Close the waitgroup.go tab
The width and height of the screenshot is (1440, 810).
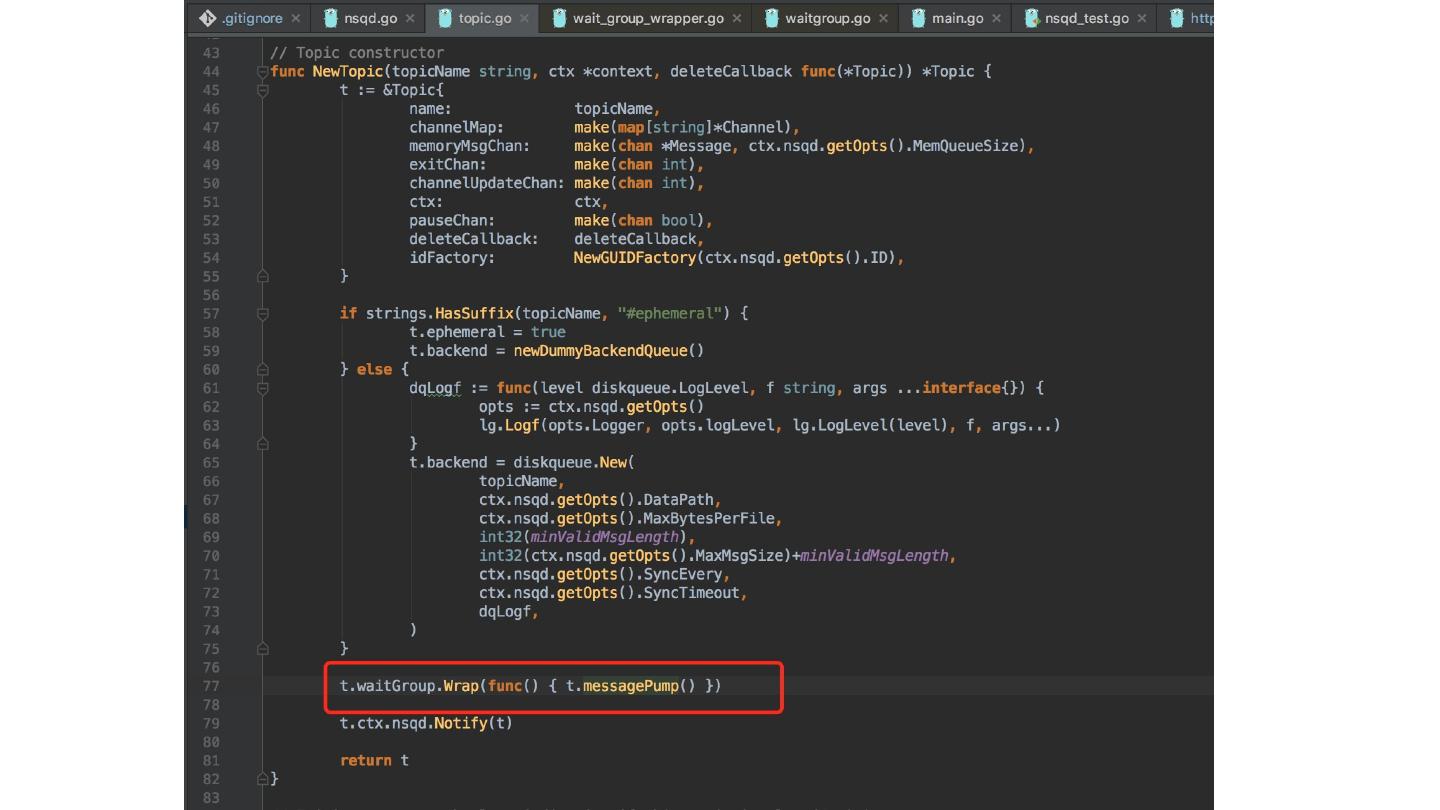pyautogui.click(x=883, y=18)
